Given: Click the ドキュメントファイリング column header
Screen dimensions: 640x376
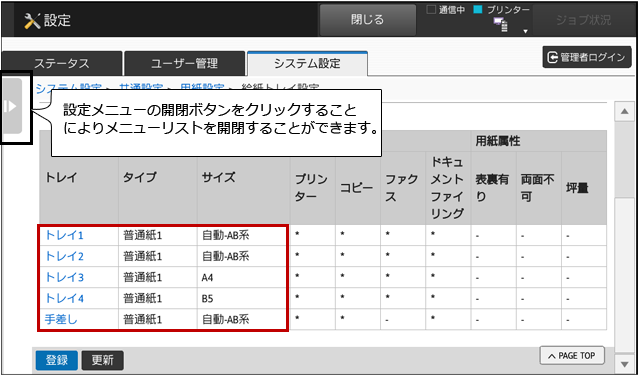Looking at the screenshot, I should tap(447, 188).
